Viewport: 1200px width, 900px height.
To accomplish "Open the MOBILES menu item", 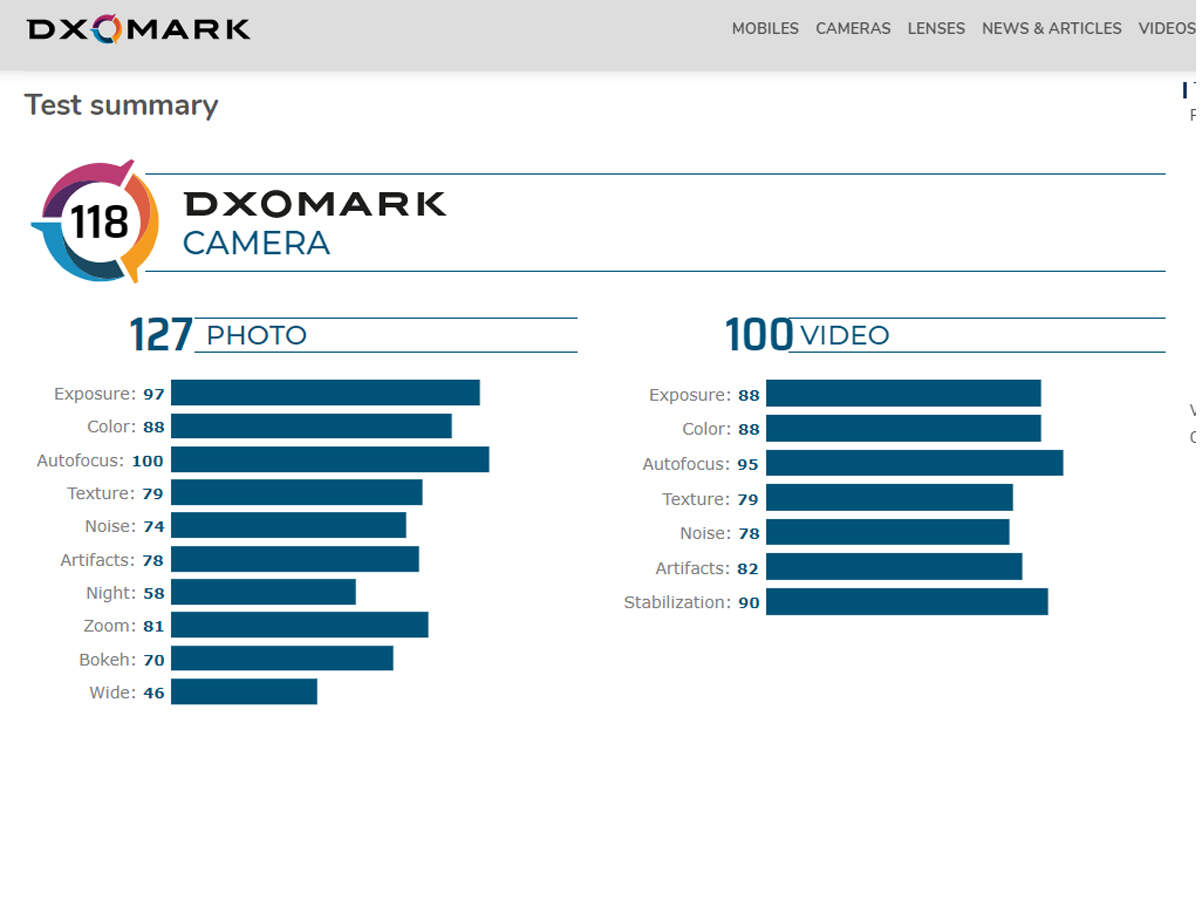I will click(765, 29).
